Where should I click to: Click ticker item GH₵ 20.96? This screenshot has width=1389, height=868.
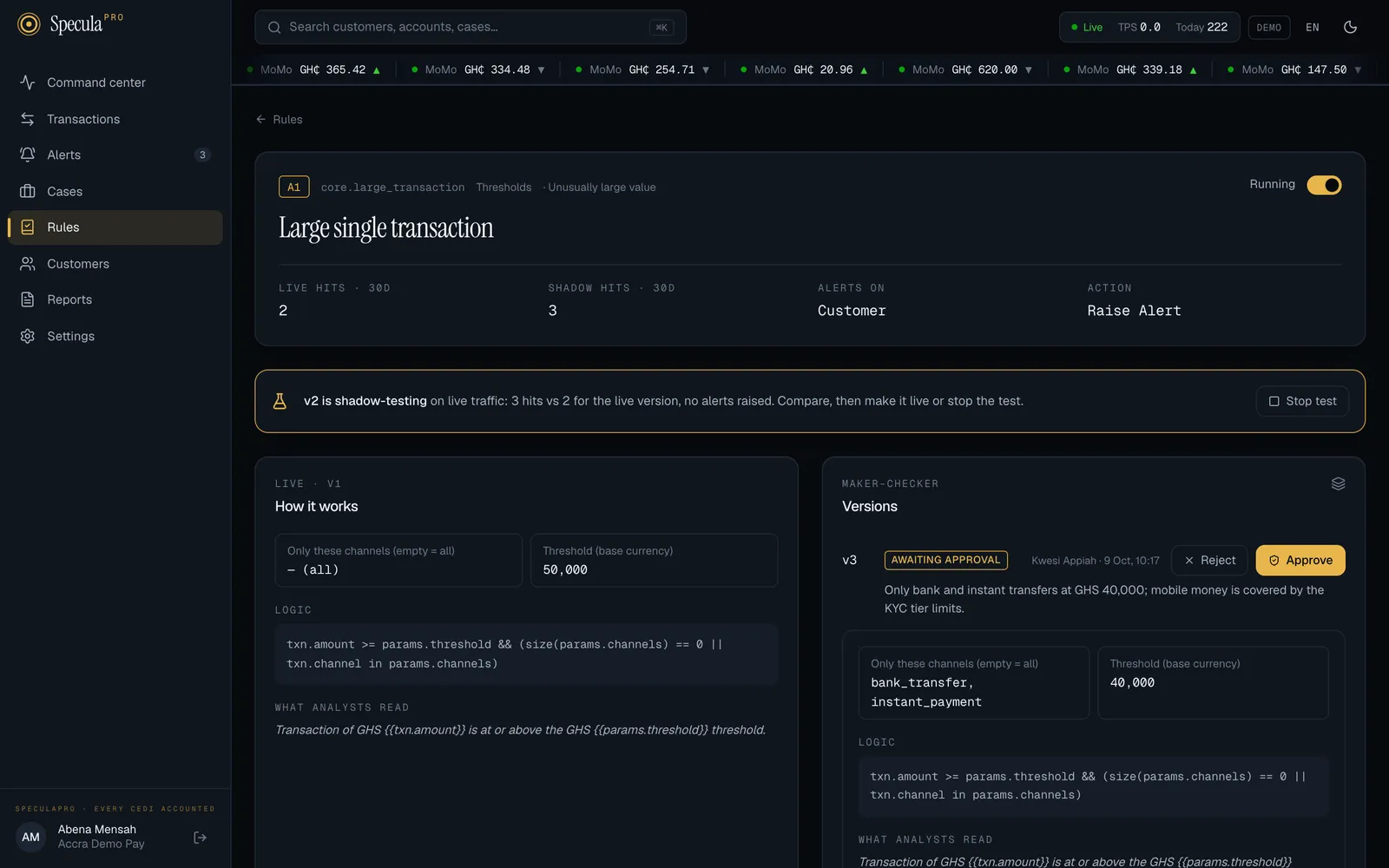click(x=805, y=69)
